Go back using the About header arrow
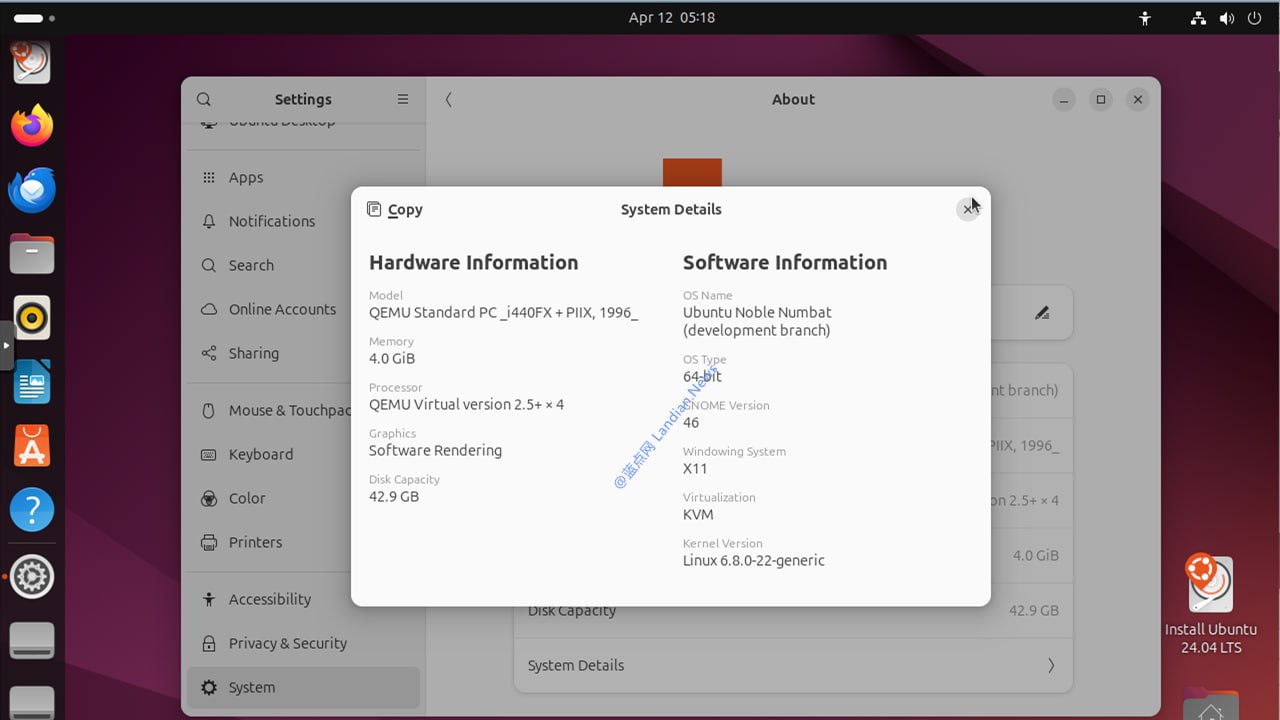The image size is (1280, 720). [x=448, y=99]
